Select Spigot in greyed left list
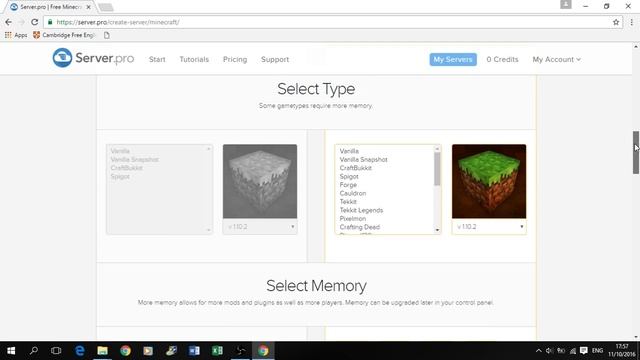The width and height of the screenshot is (640, 360). pyautogui.click(x=120, y=177)
